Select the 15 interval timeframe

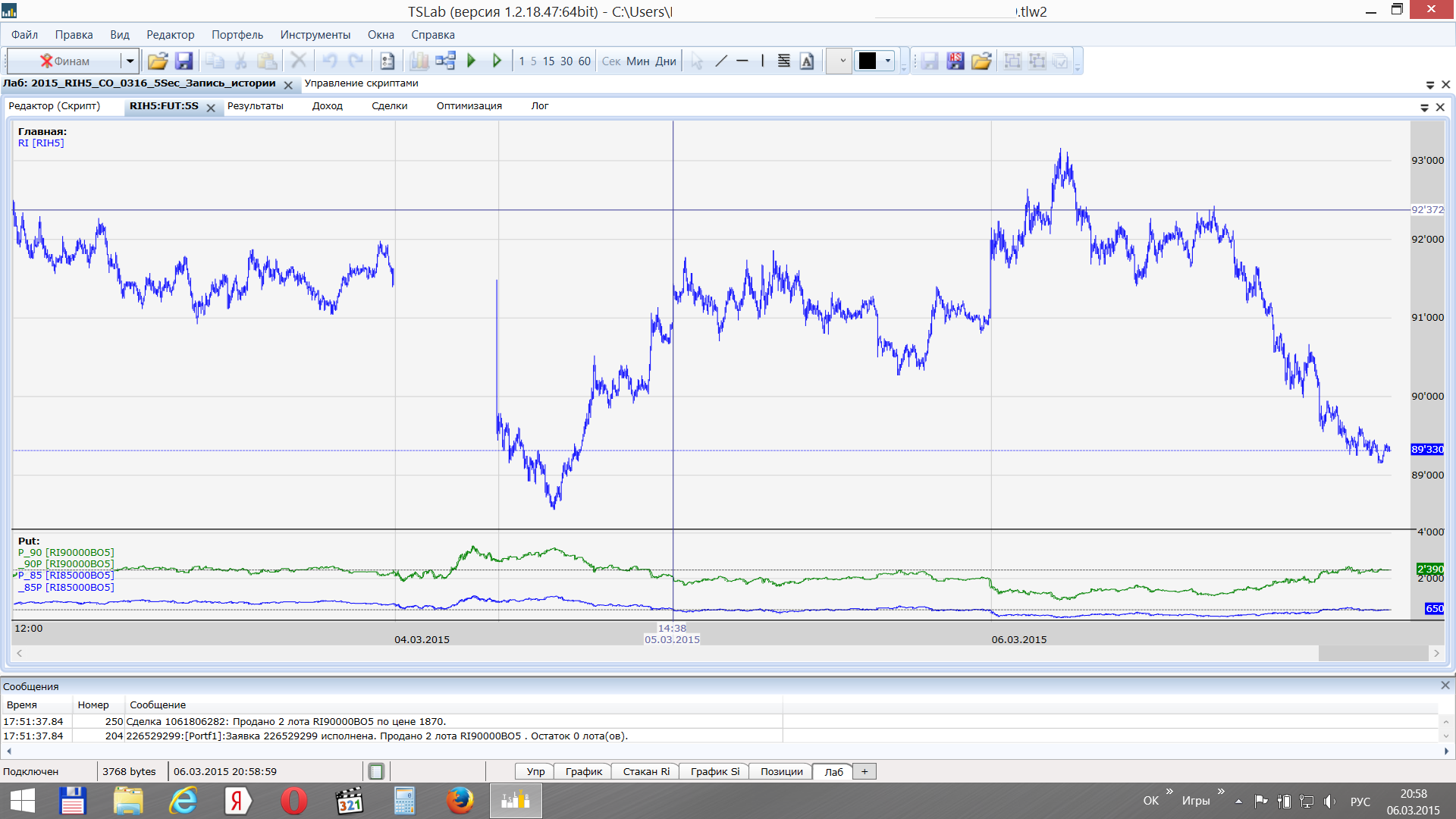548,61
